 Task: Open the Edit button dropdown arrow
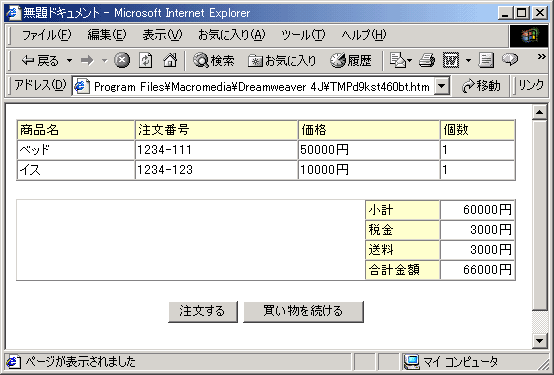click(468, 61)
